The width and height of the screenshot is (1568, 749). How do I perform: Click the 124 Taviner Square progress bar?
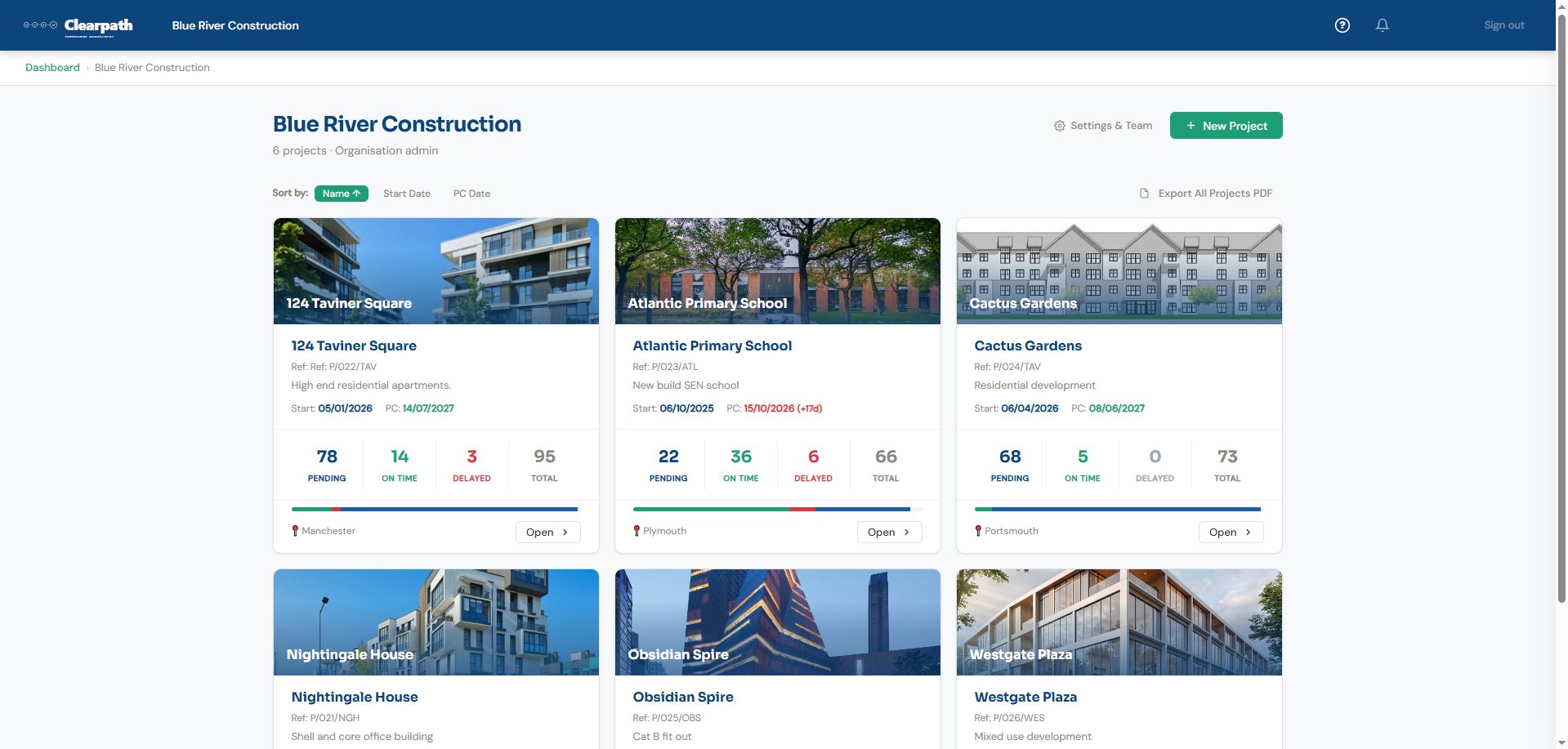[435, 509]
